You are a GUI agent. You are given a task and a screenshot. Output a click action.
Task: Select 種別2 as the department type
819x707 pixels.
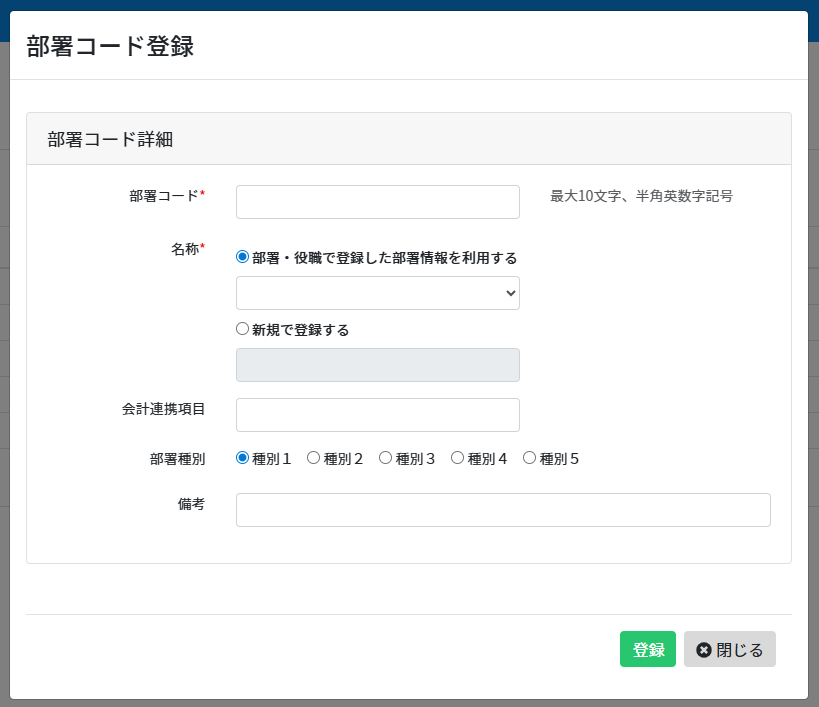pos(313,458)
